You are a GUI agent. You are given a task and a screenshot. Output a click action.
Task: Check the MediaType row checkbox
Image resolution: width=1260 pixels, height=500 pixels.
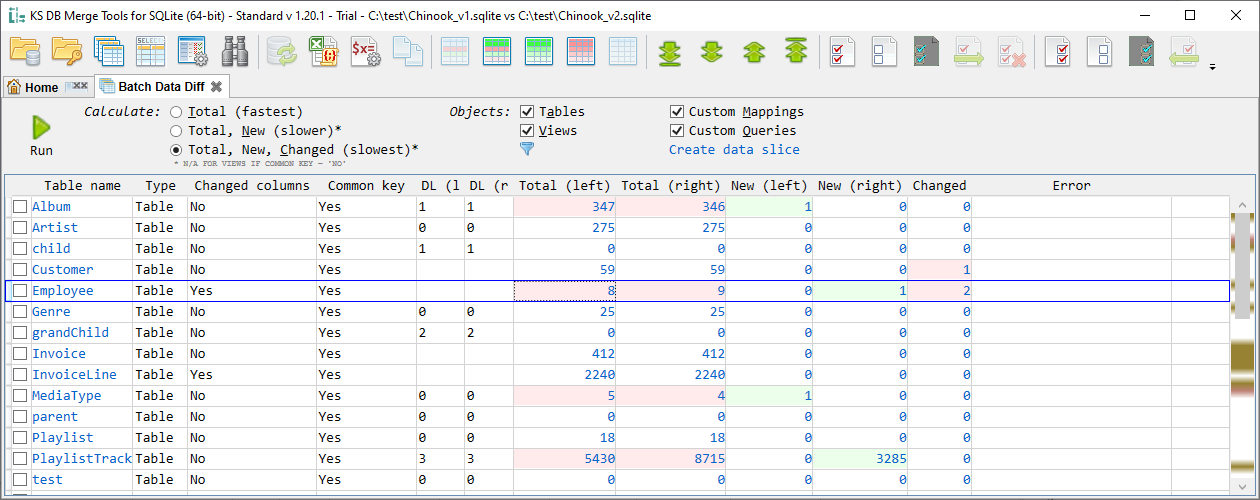pos(20,396)
